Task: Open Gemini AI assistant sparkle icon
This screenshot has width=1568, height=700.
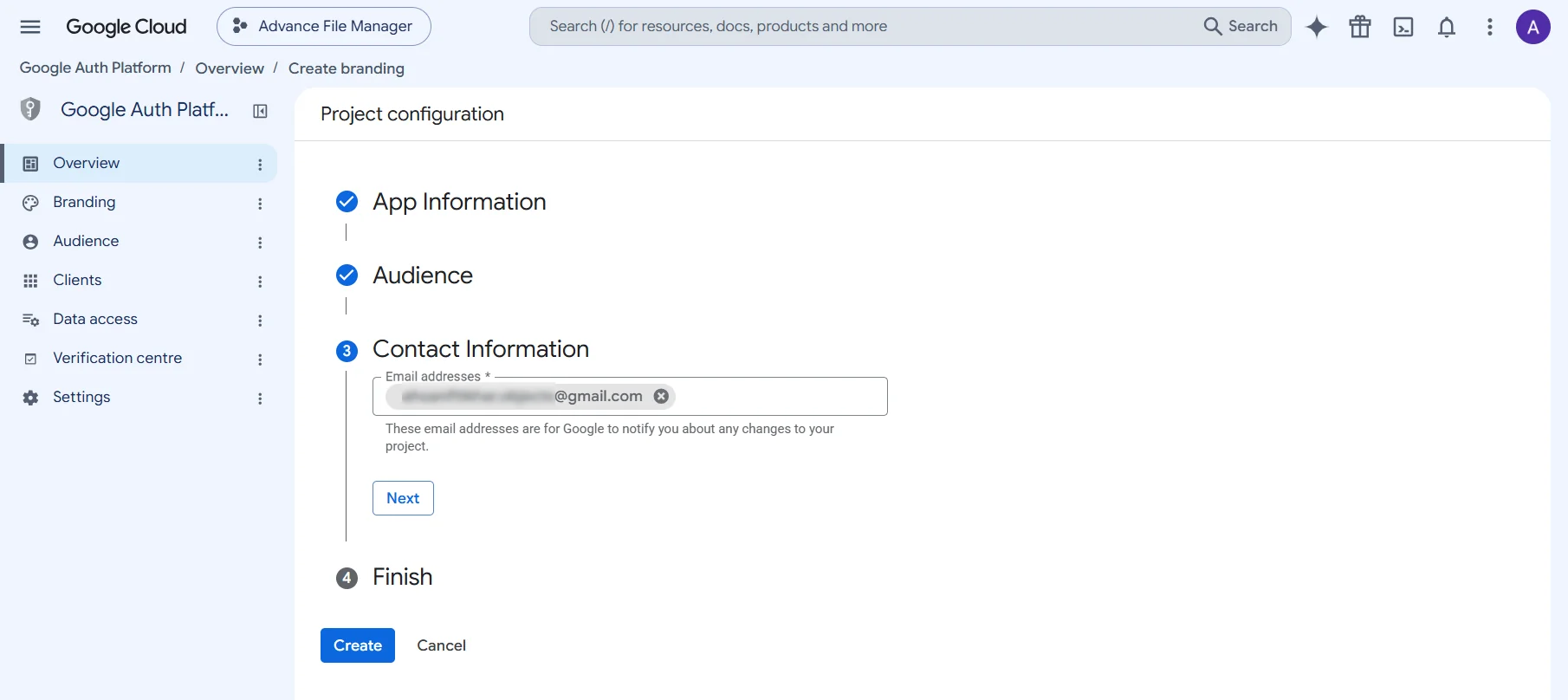Action: coord(1317,27)
